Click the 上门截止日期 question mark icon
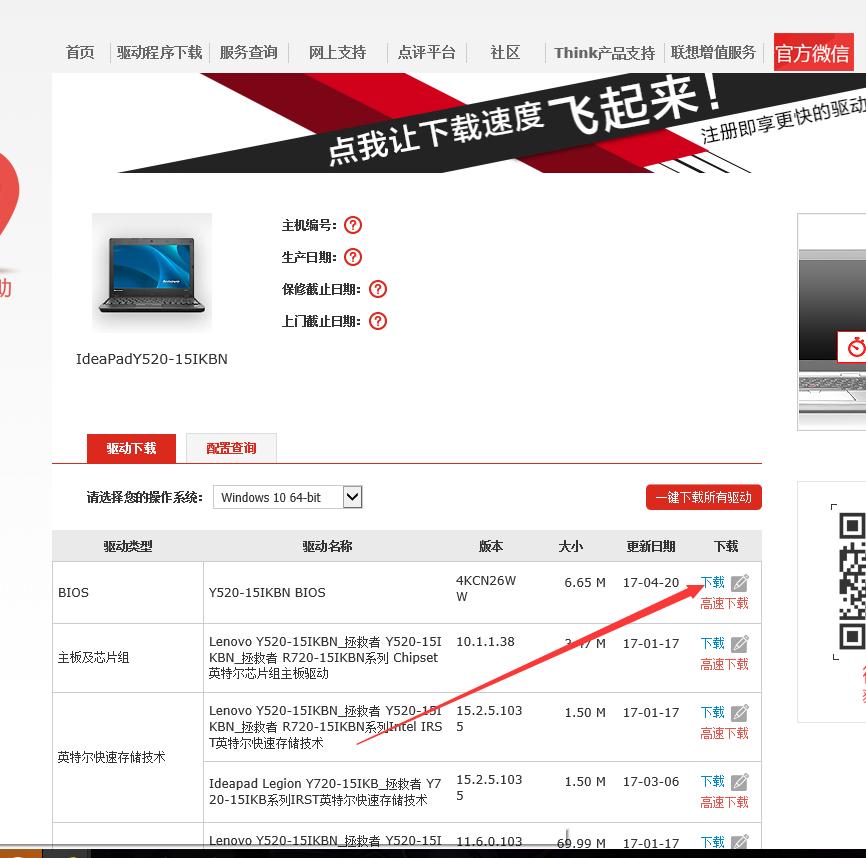866x858 pixels. click(377, 321)
